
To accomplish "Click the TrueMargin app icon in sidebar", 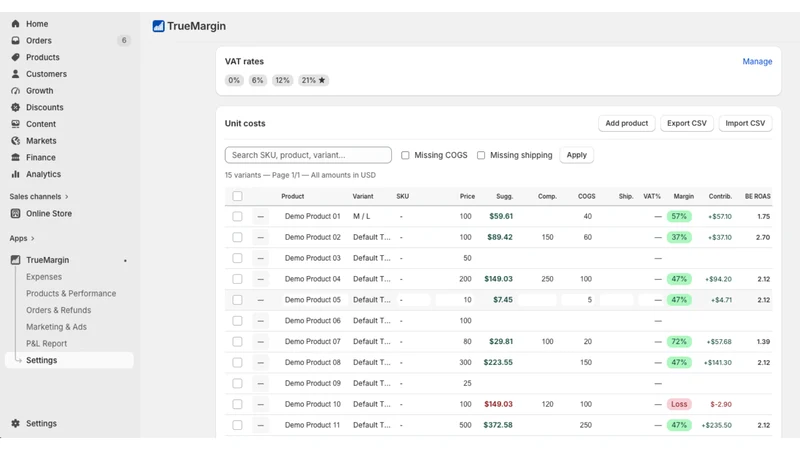I will coord(15,260).
